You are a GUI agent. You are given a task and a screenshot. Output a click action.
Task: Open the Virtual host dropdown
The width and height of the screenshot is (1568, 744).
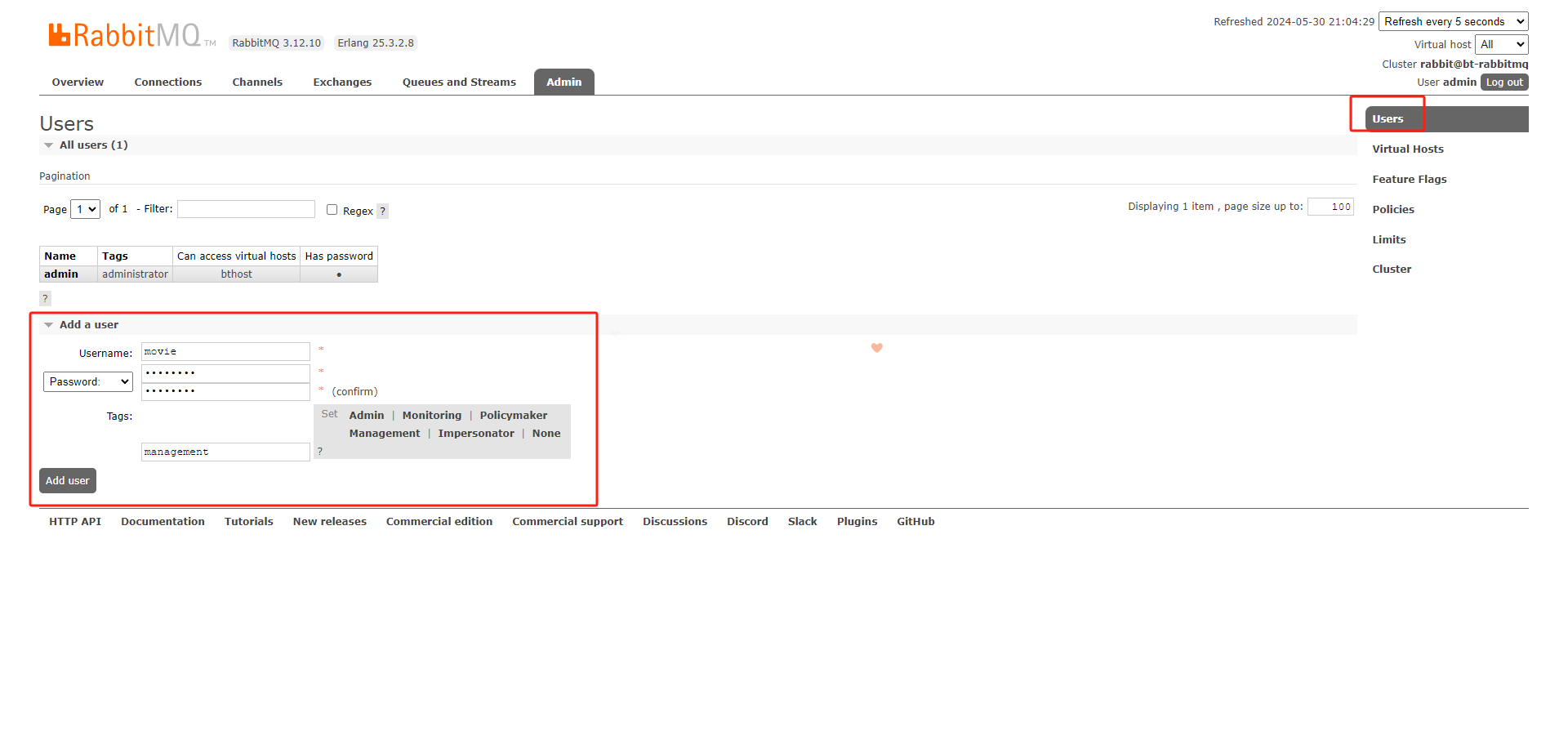[x=1500, y=45]
